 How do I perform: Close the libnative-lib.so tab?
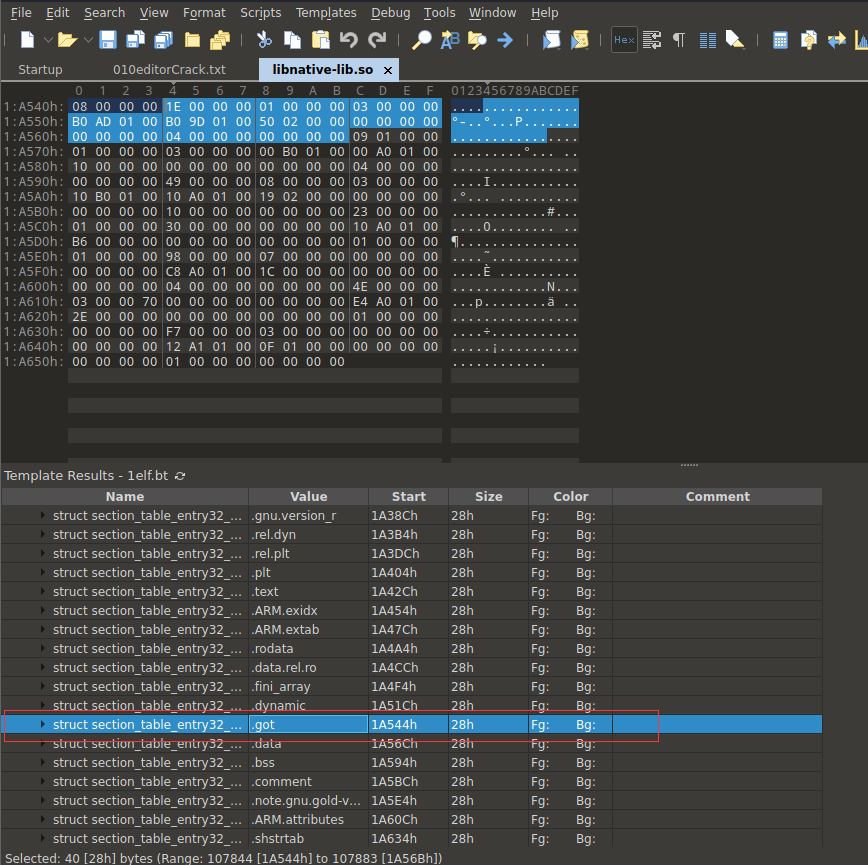(x=387, y=70)
